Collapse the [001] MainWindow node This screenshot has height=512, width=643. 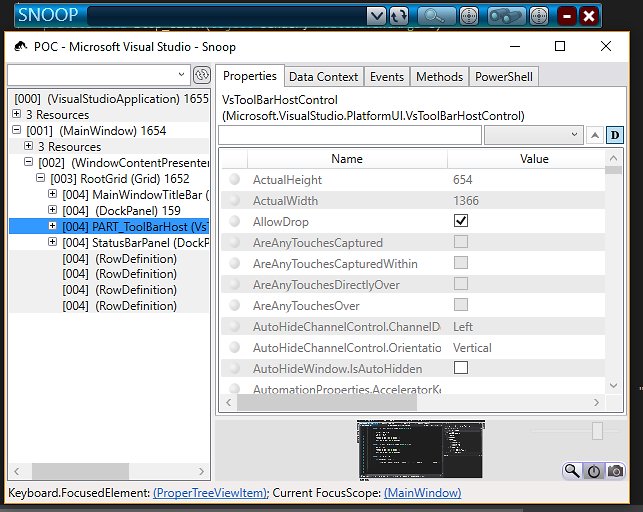16,130
